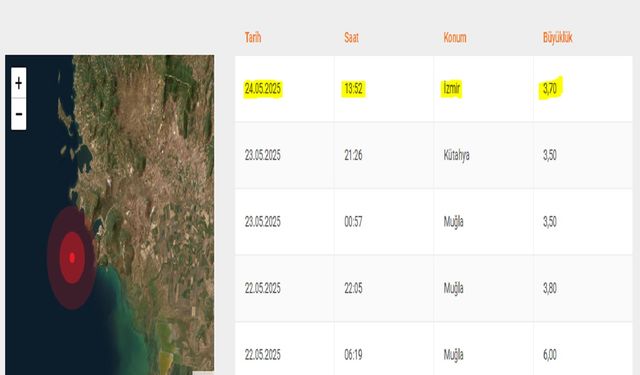The height and width of the screenshot is (375, 640).
Task: Click the Büyüklük column header
Action: point(558,38)
